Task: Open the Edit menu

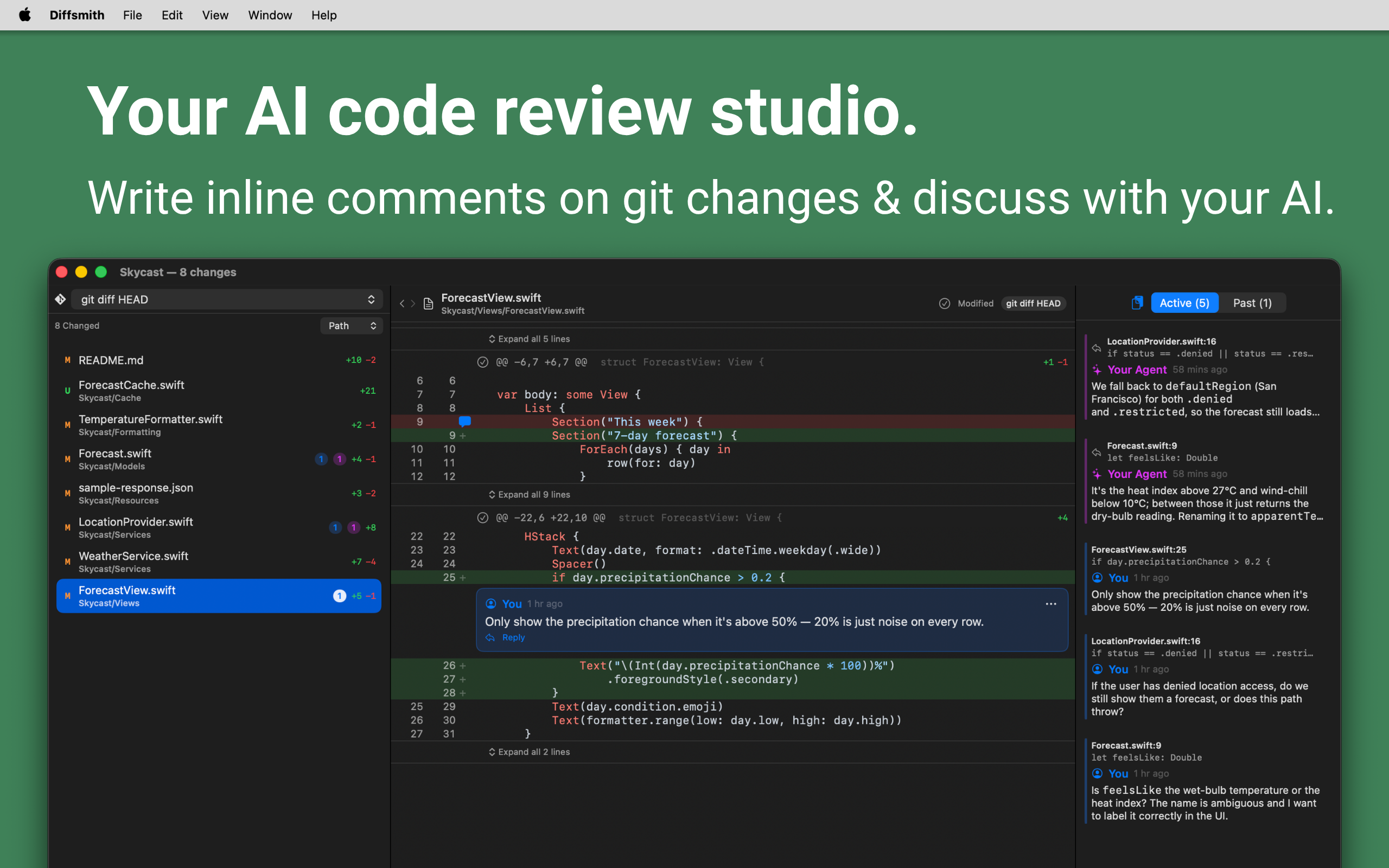Action: pos(171,15)
